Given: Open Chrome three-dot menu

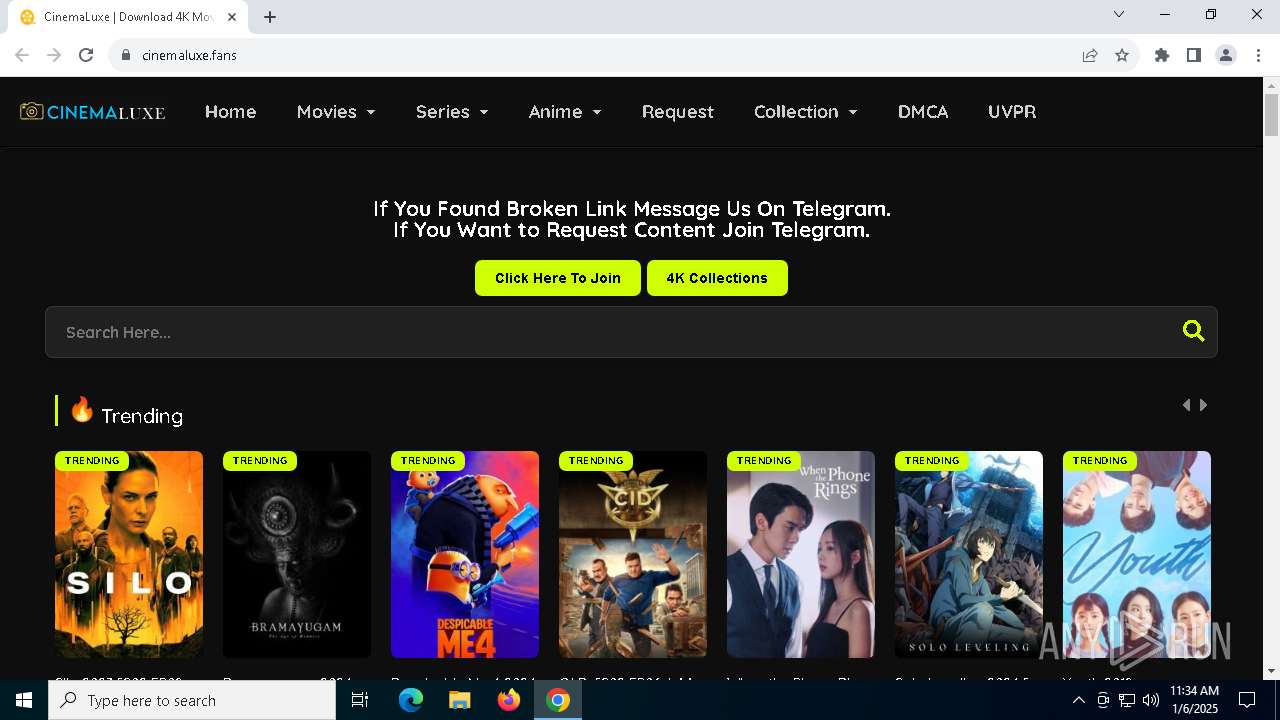Looking at the screenshot, I should click(1258, 55).
